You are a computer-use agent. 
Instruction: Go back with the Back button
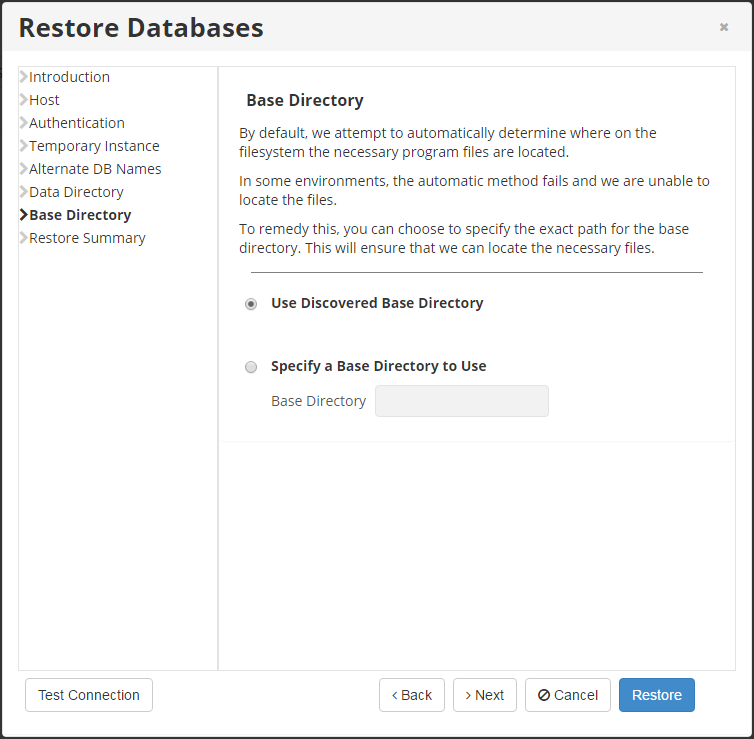[x=411, y=695]
